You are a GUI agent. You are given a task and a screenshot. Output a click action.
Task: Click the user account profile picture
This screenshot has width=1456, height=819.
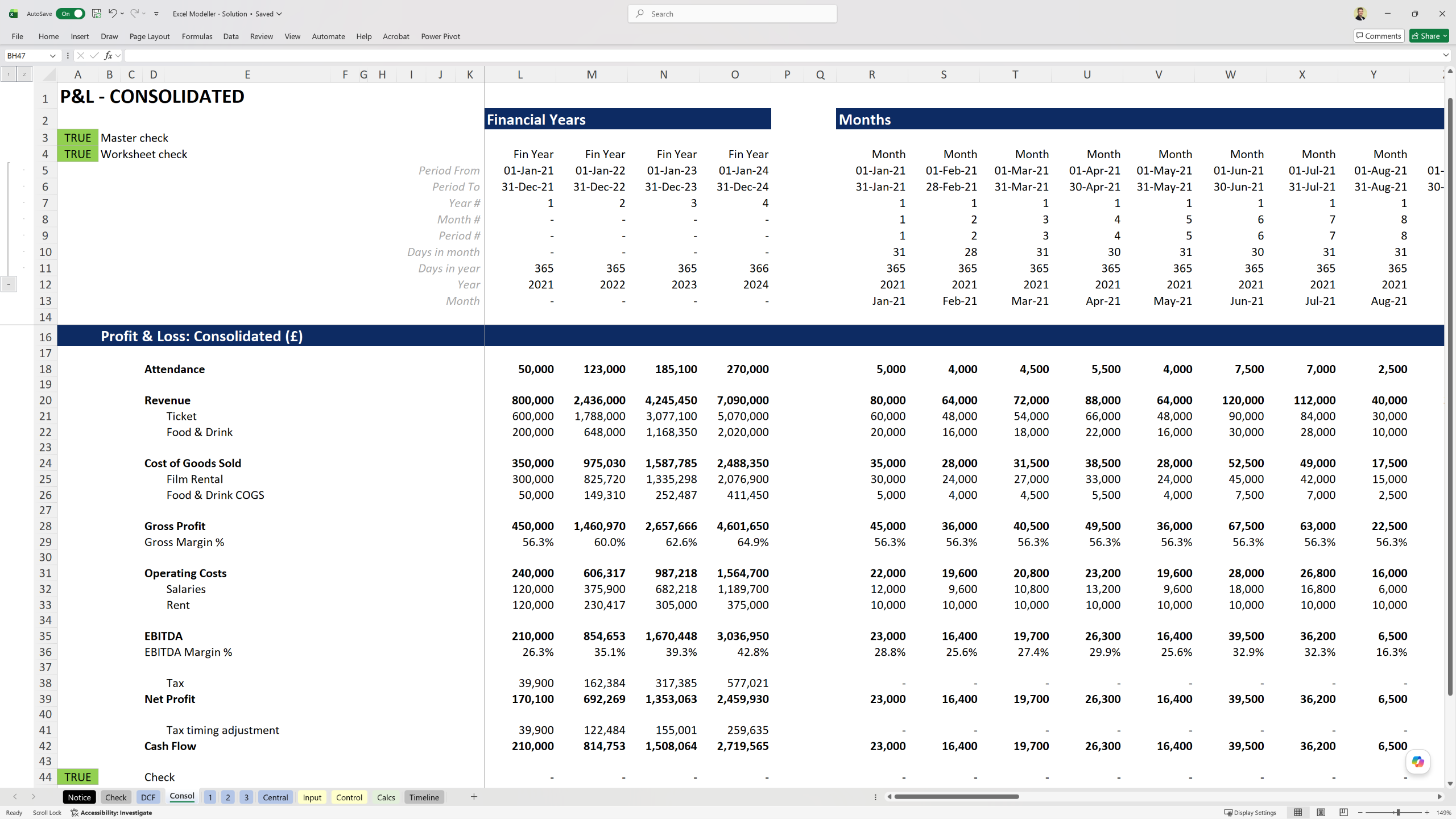[x=1360, y=14]
